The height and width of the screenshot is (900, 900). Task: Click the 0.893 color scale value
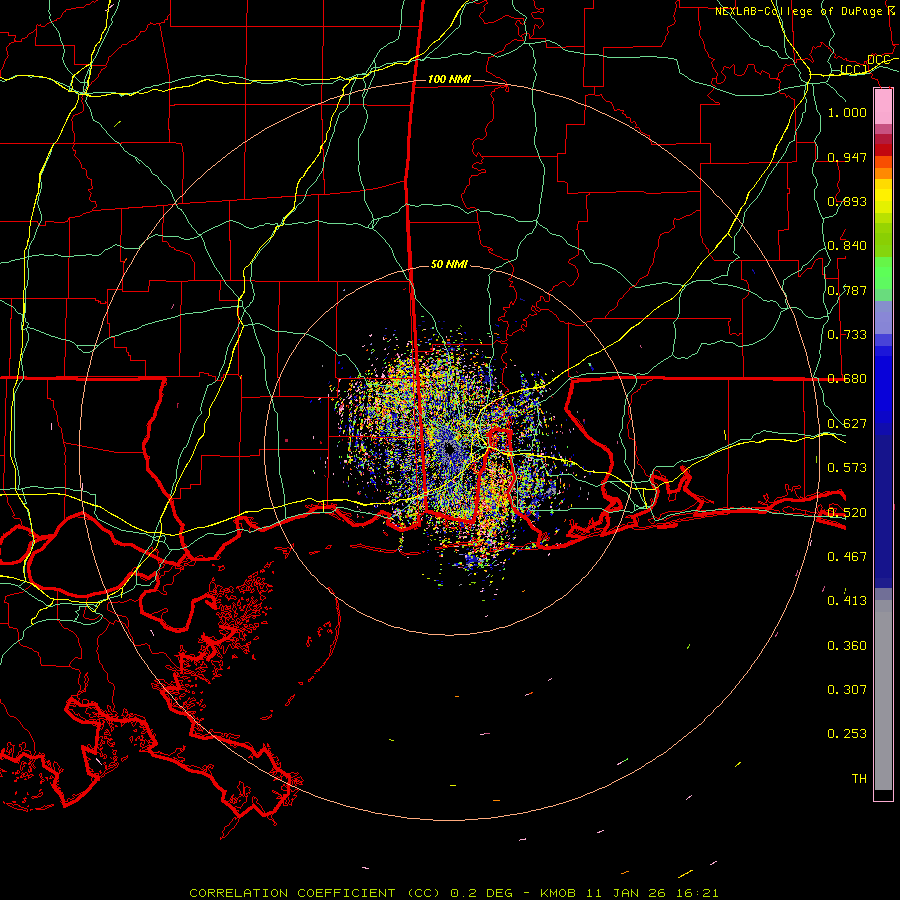point(847,201)
